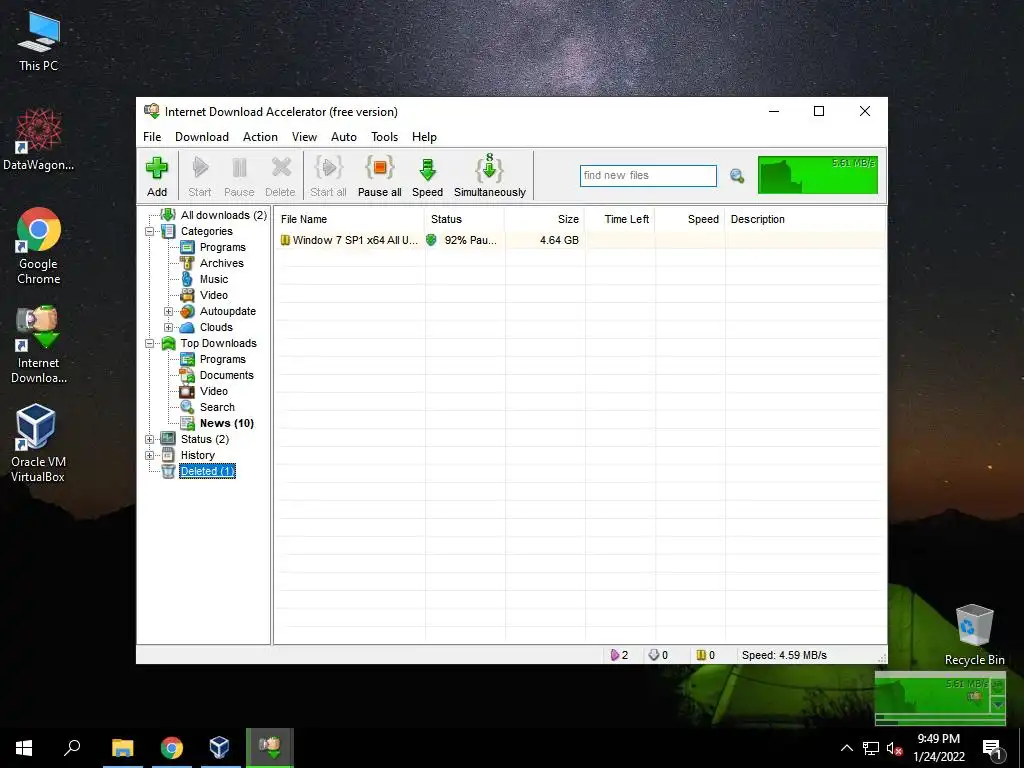Click the Delete toolbar button
Image resolution: width=1024 pixels, height=768 pixels.
coord(280,176)
